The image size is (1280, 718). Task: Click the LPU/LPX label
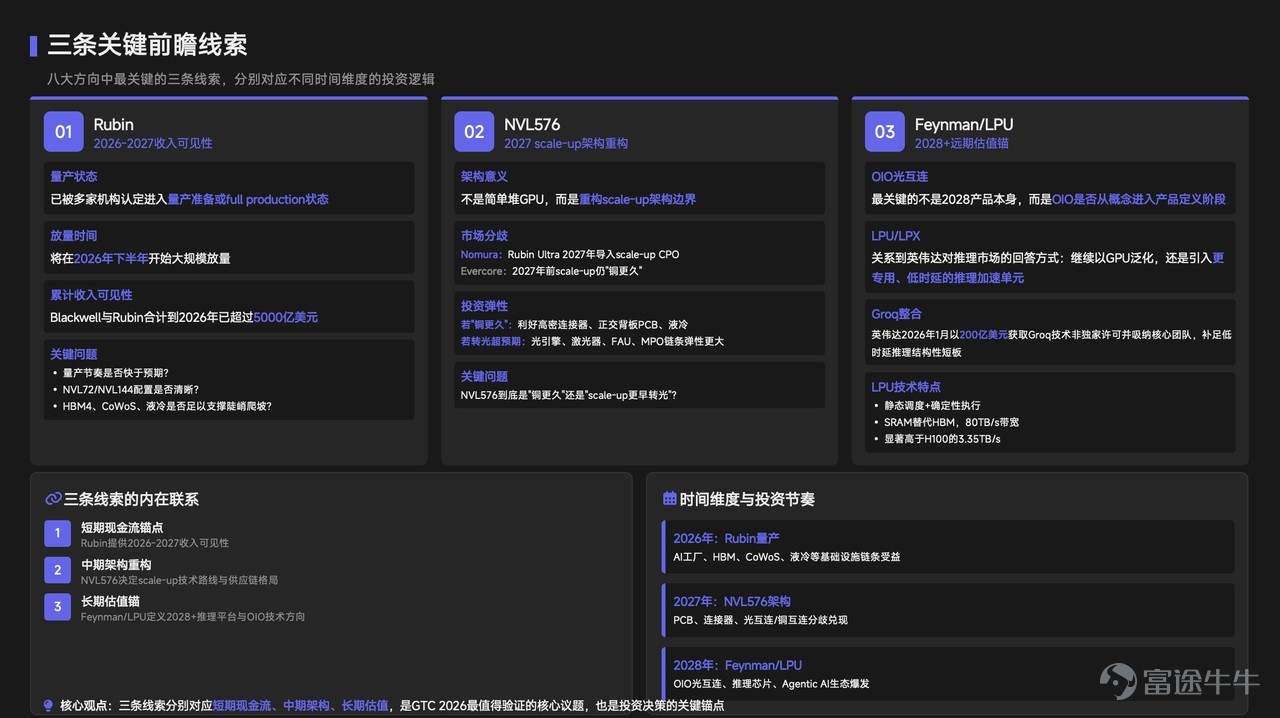tap(896, 235)
